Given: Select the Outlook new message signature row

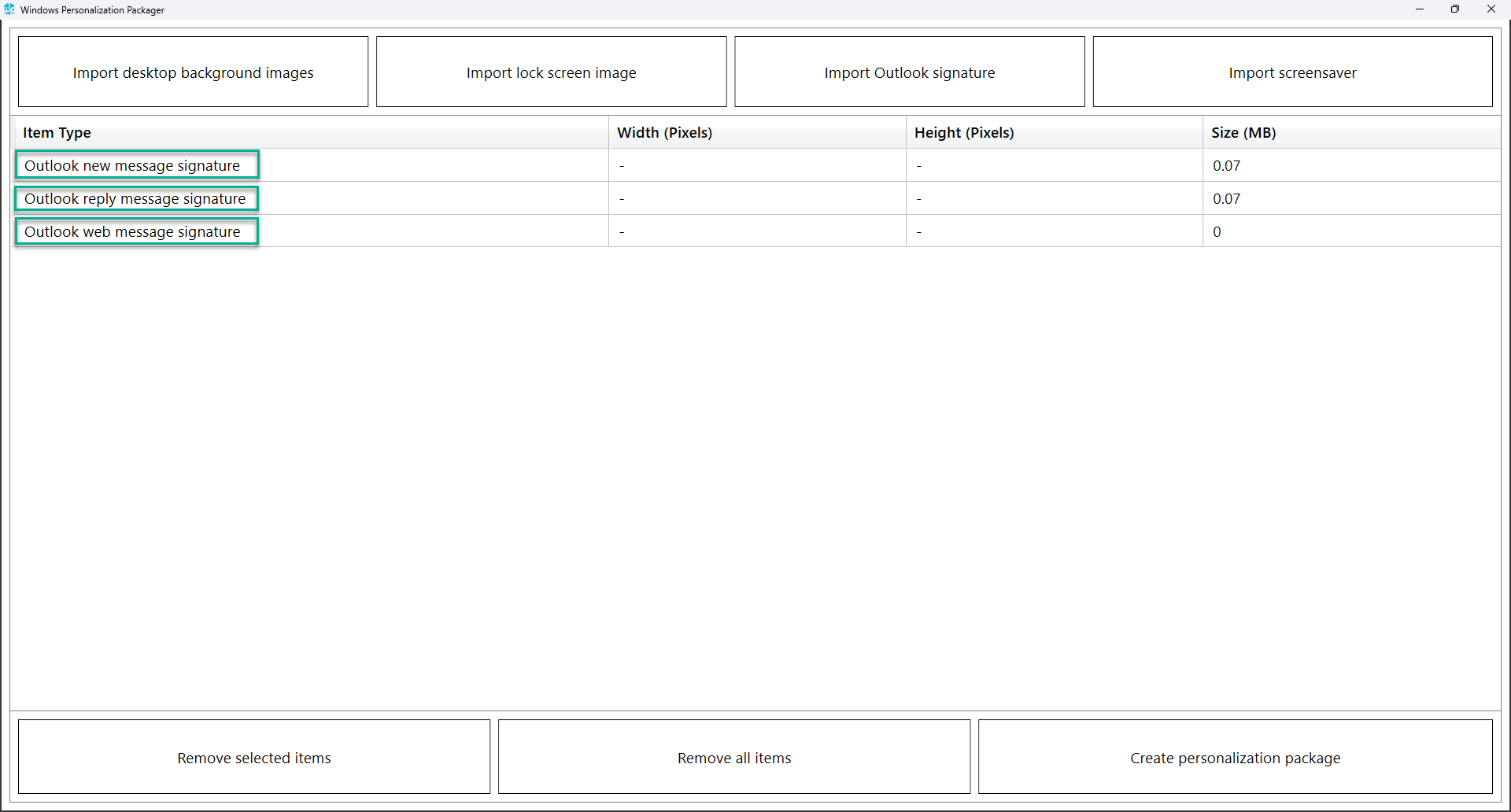Looking at the screenshot, I should 132,166.
